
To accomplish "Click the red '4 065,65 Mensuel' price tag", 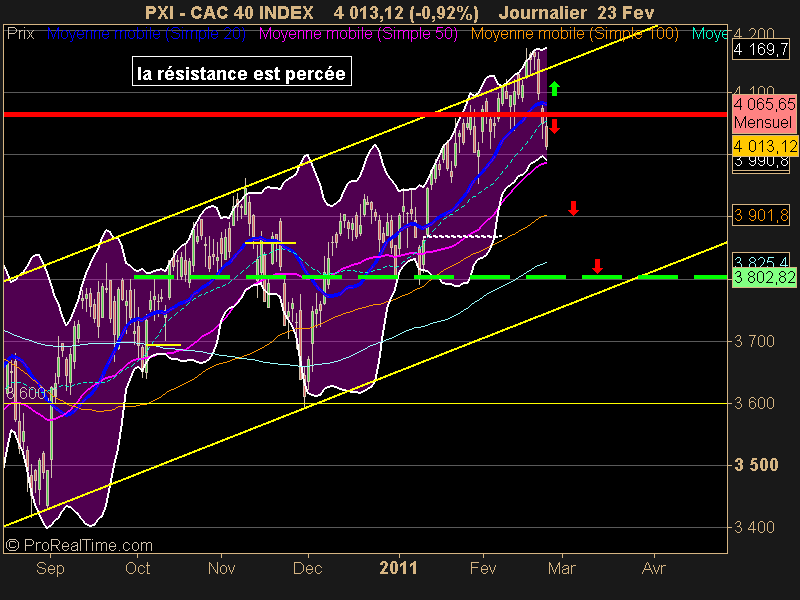I will (764, 113).
